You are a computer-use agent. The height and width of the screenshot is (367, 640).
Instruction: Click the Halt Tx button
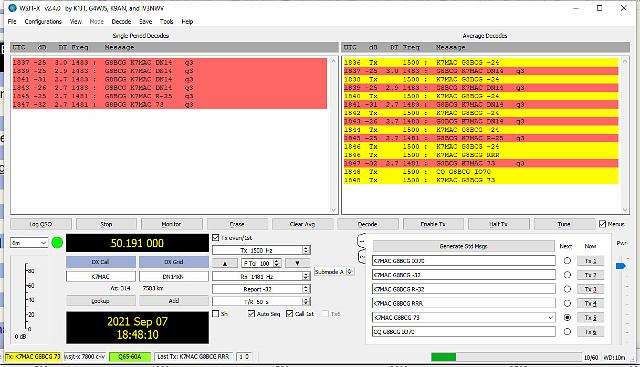click(x=498, y=224)
